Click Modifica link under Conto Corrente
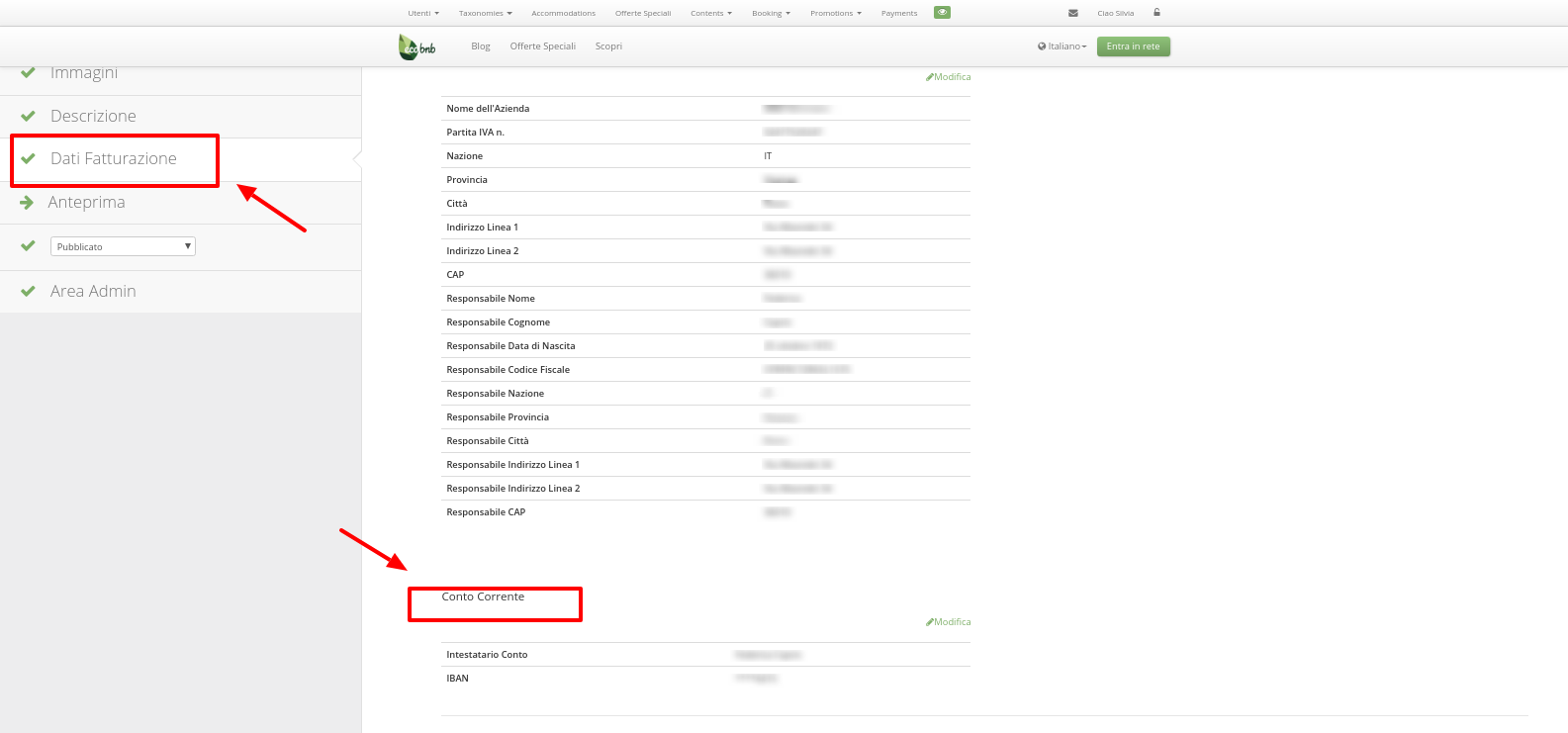This screenshot has height=733, width=1568. tap(949, 622)
